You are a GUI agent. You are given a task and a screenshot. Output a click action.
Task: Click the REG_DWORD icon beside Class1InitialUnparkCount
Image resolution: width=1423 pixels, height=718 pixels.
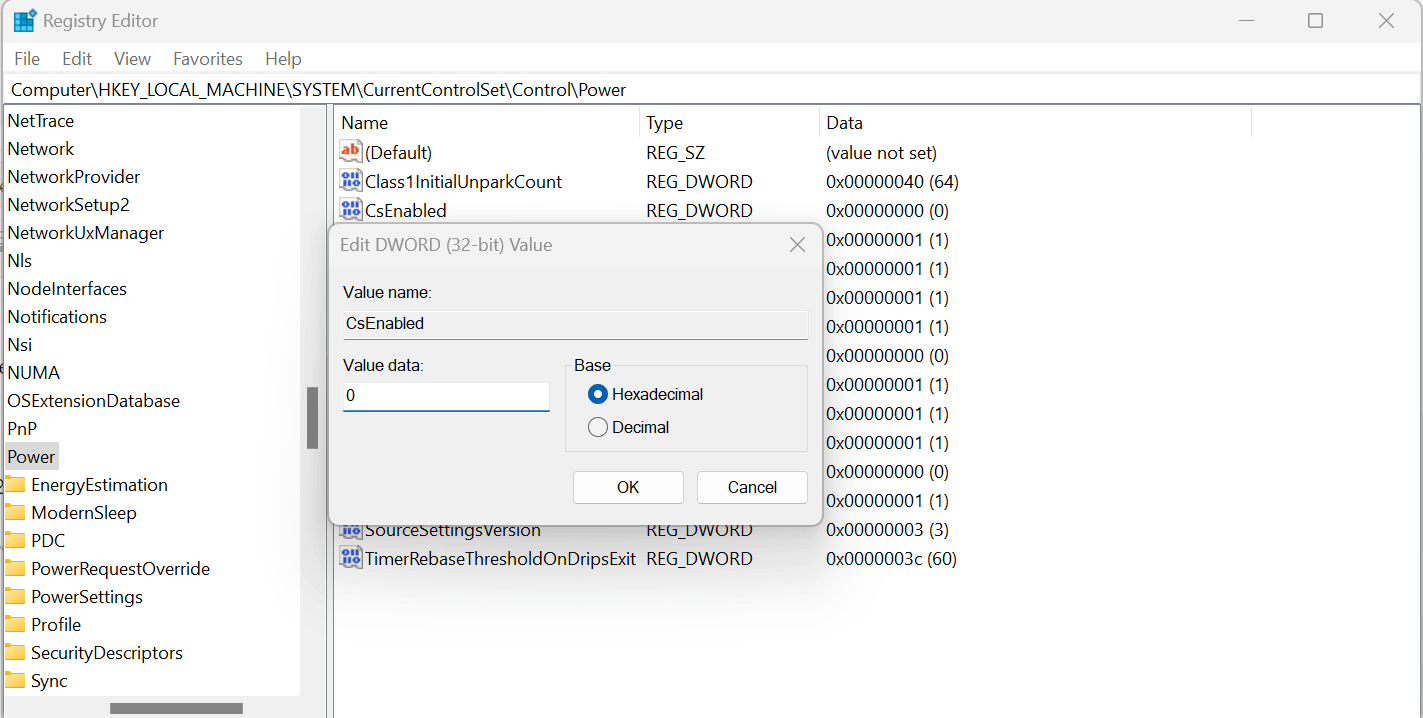click(x=351, y=181)
